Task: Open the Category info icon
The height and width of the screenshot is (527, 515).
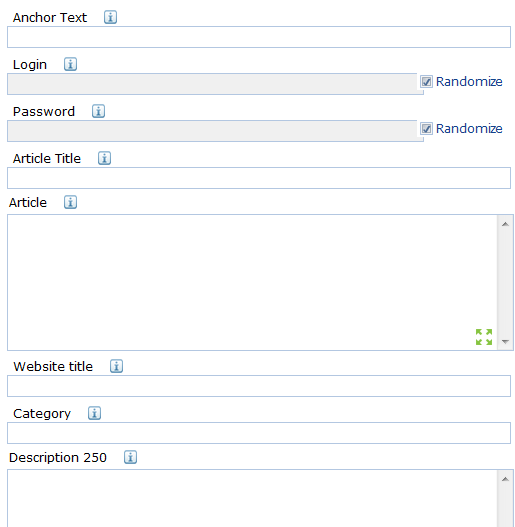Action: coord(94,413)
